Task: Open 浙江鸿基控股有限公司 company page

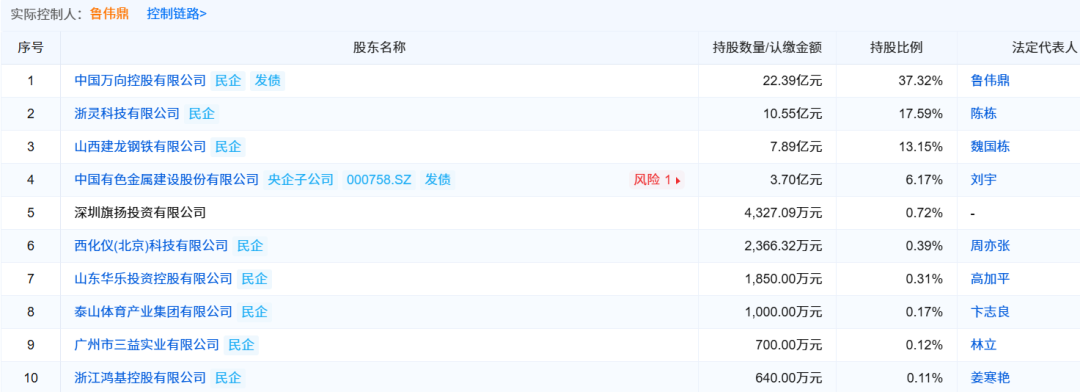Action: [x=140, y=378]
